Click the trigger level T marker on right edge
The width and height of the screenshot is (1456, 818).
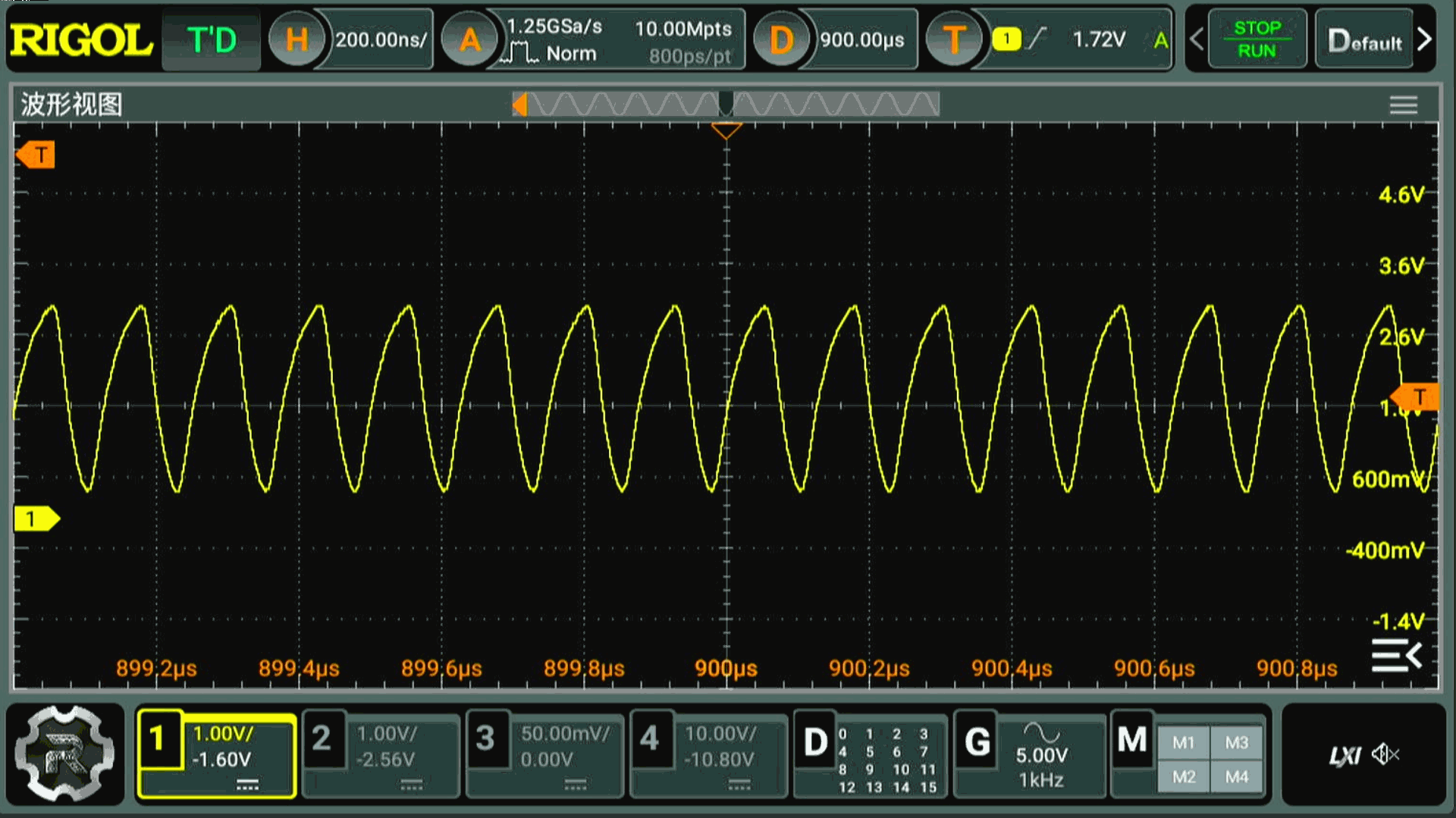(1415, 396)
